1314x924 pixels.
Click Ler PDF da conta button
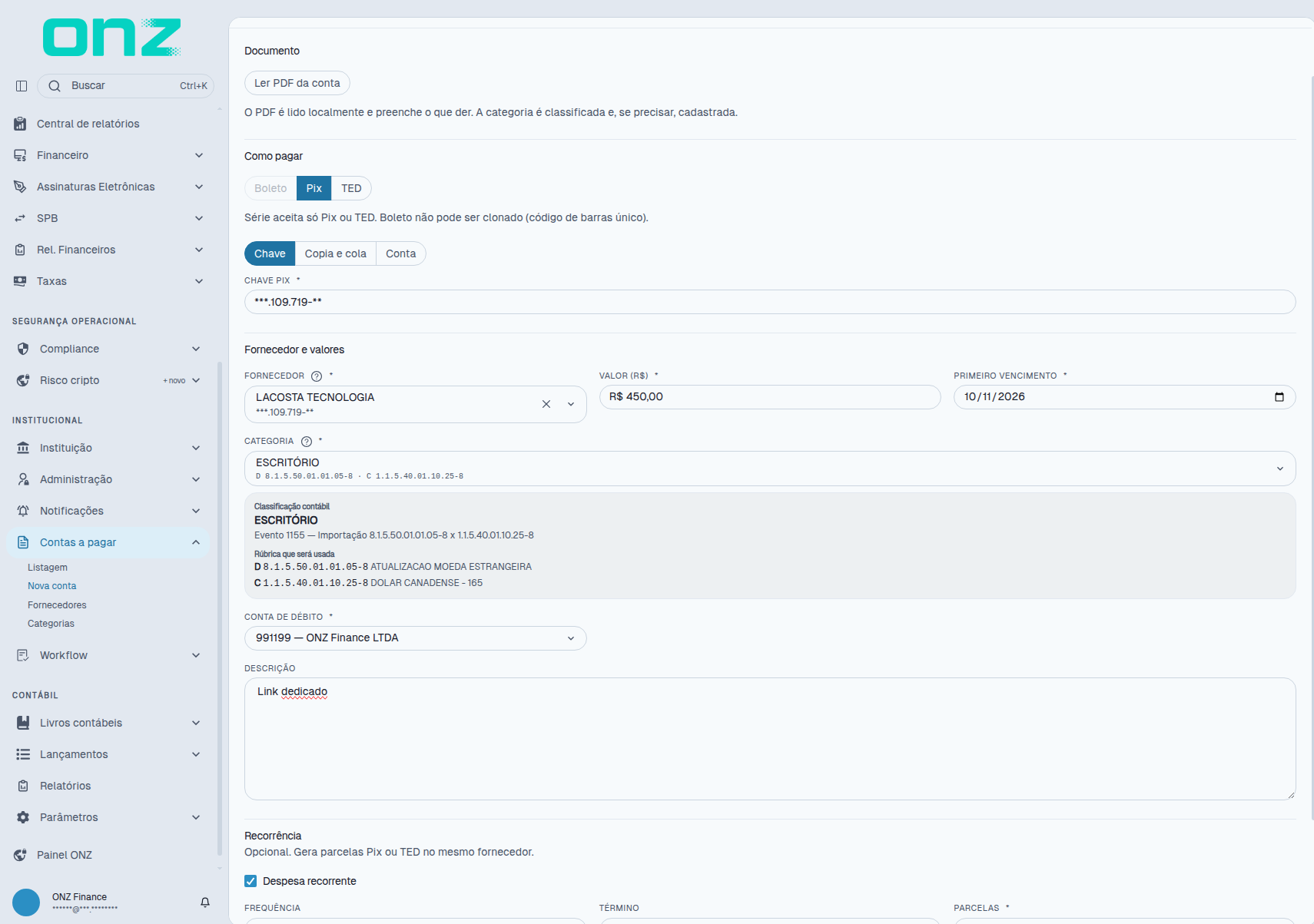pos(297,83)
